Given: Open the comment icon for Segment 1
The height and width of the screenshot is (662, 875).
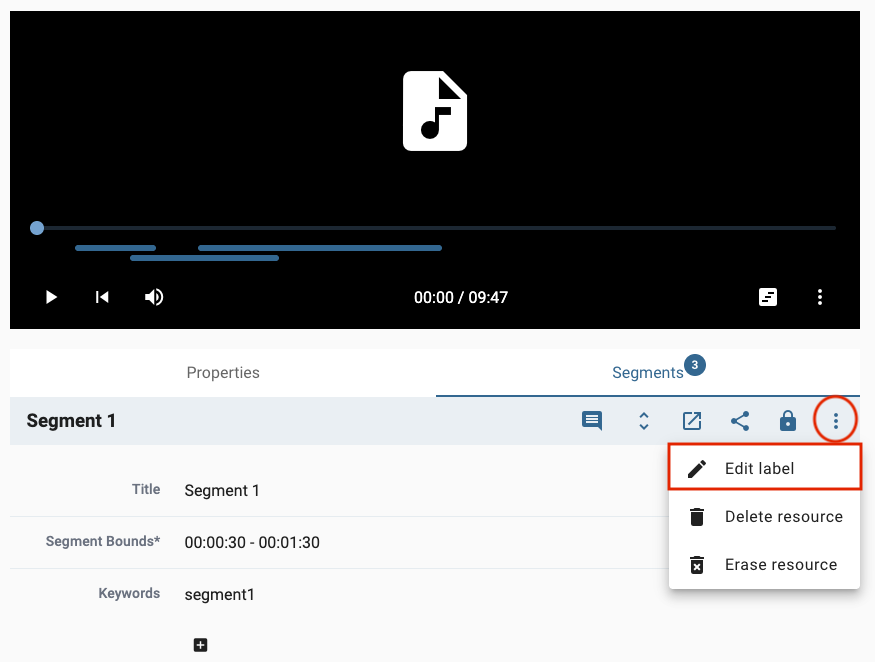Looking at the screenshot, I should 591,420.
